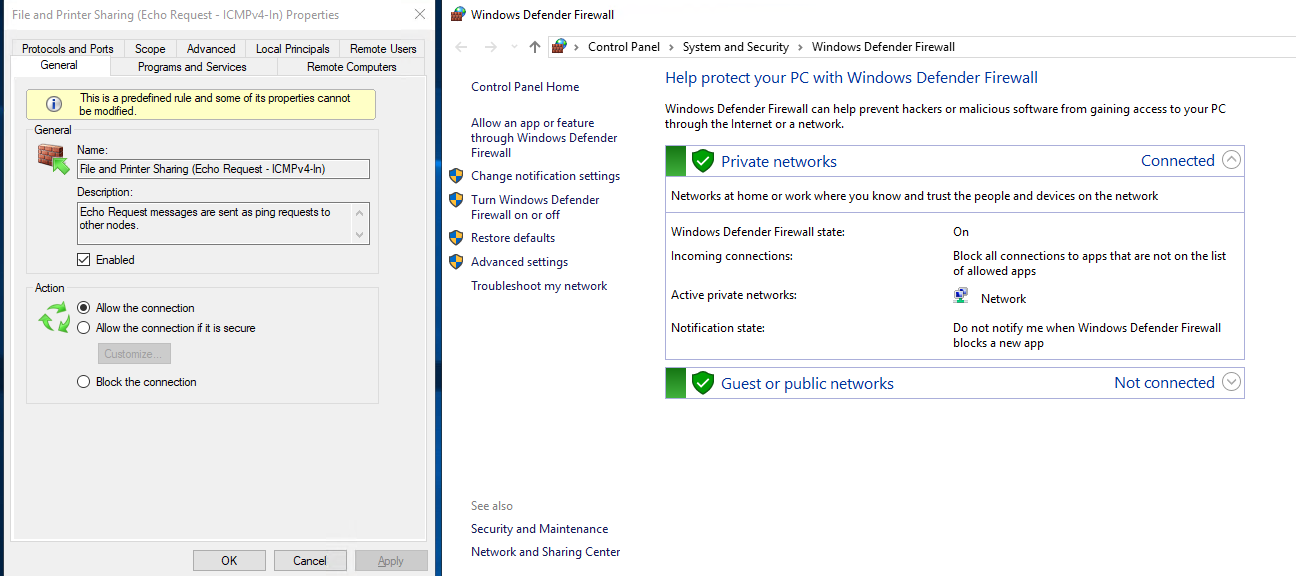The image size is (1296, 576).
Task: Click the 'Windows Defender Firewall state:' label
Action: [x=758, y=232]
